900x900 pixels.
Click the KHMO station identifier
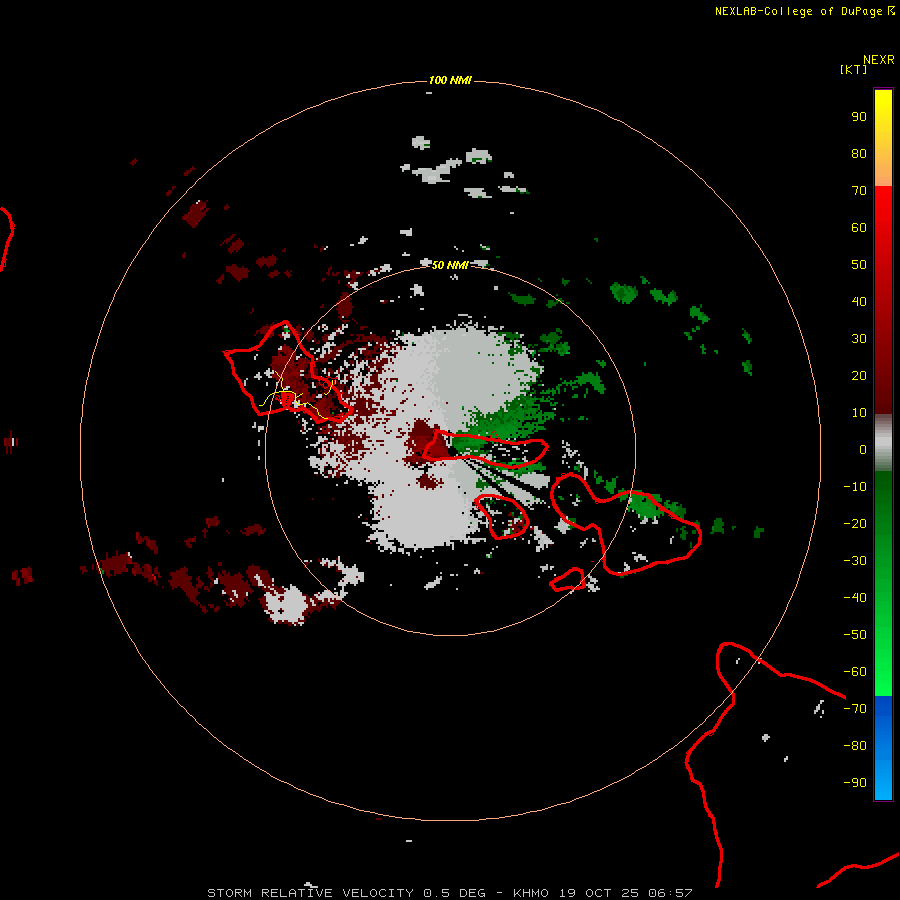point(532,893)
